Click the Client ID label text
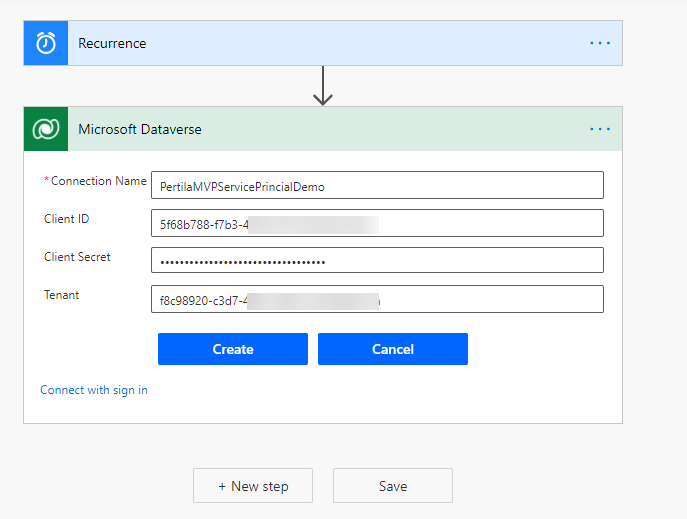 coord(67,219)
